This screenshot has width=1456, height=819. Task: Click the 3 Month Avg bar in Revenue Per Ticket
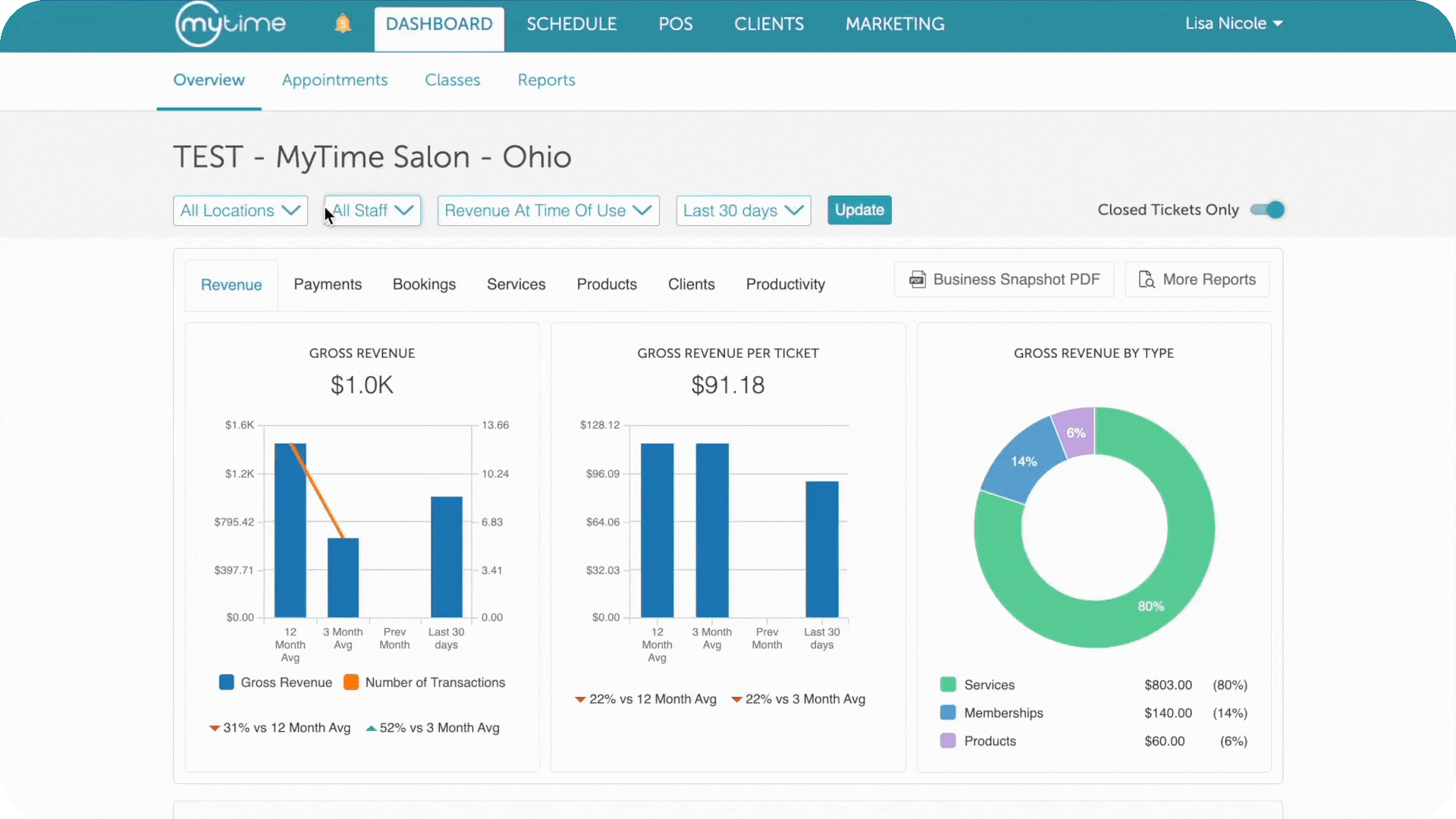pyautogui.click(x=712, y=530)
